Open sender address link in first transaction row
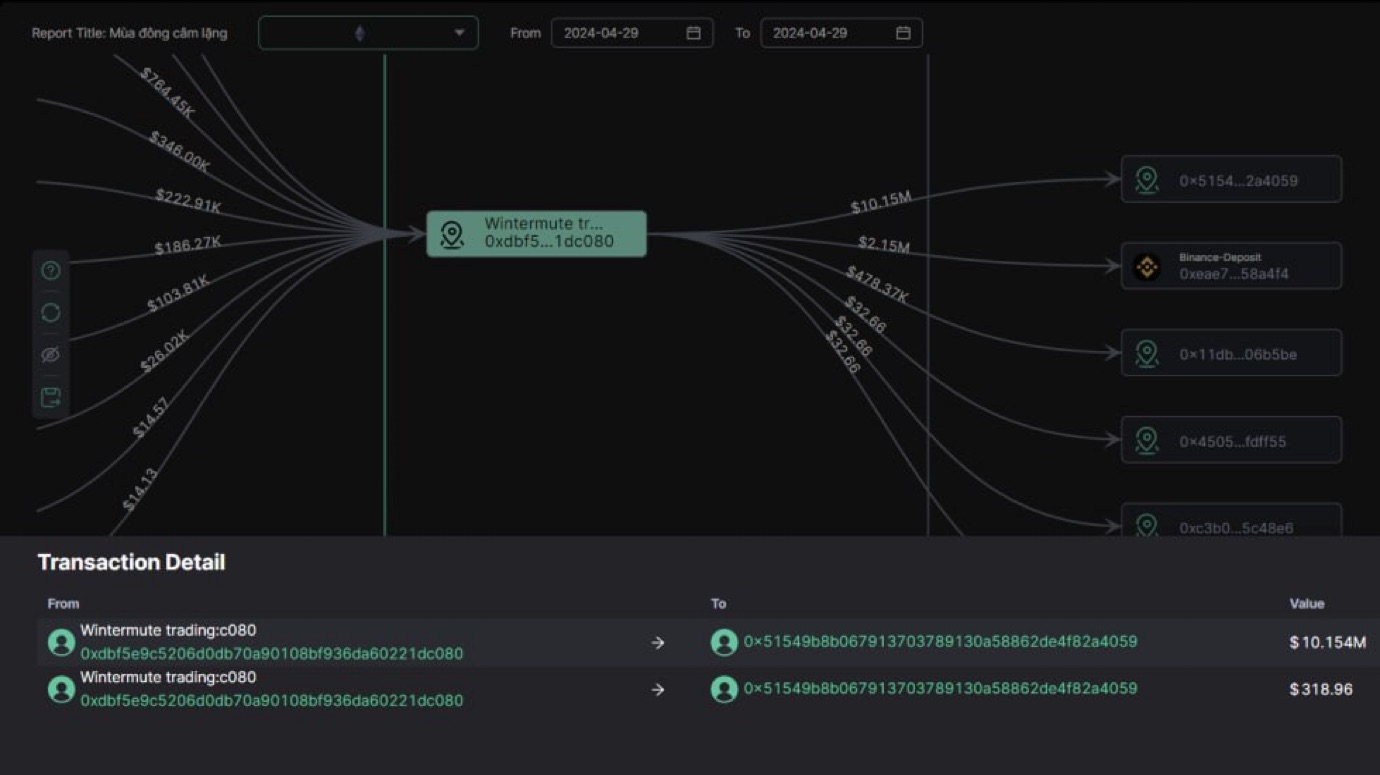 coord(271,654)
